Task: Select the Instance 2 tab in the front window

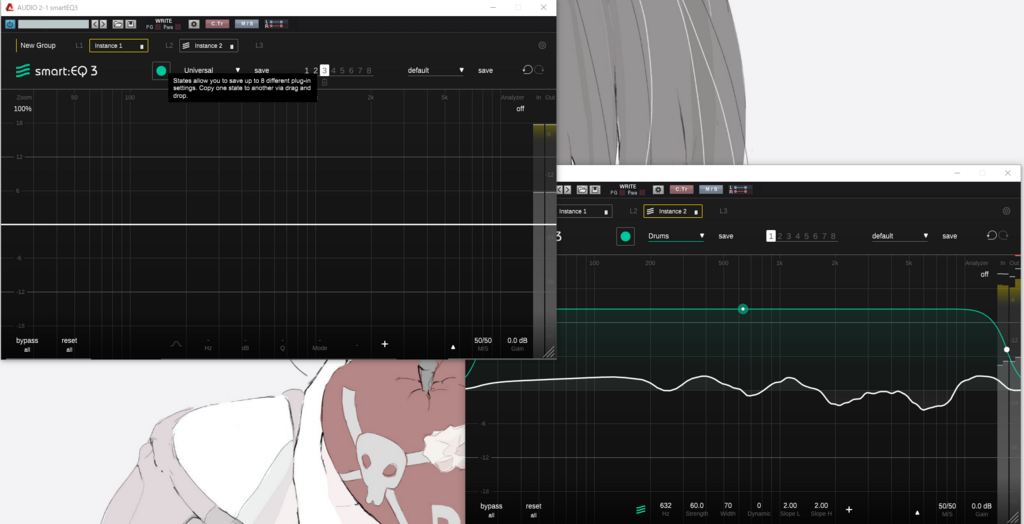Action: [208, 46]
